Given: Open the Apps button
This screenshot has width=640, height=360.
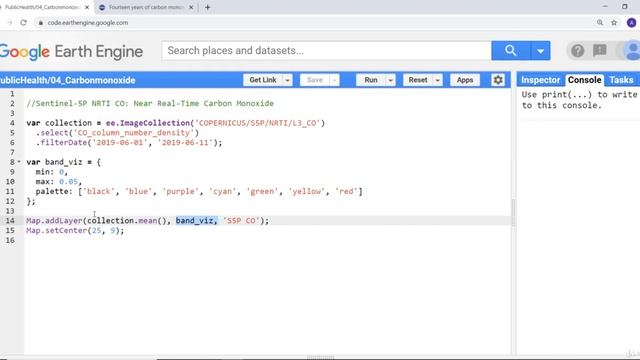Looking at the screenshot, I should (x=465, y=80).
